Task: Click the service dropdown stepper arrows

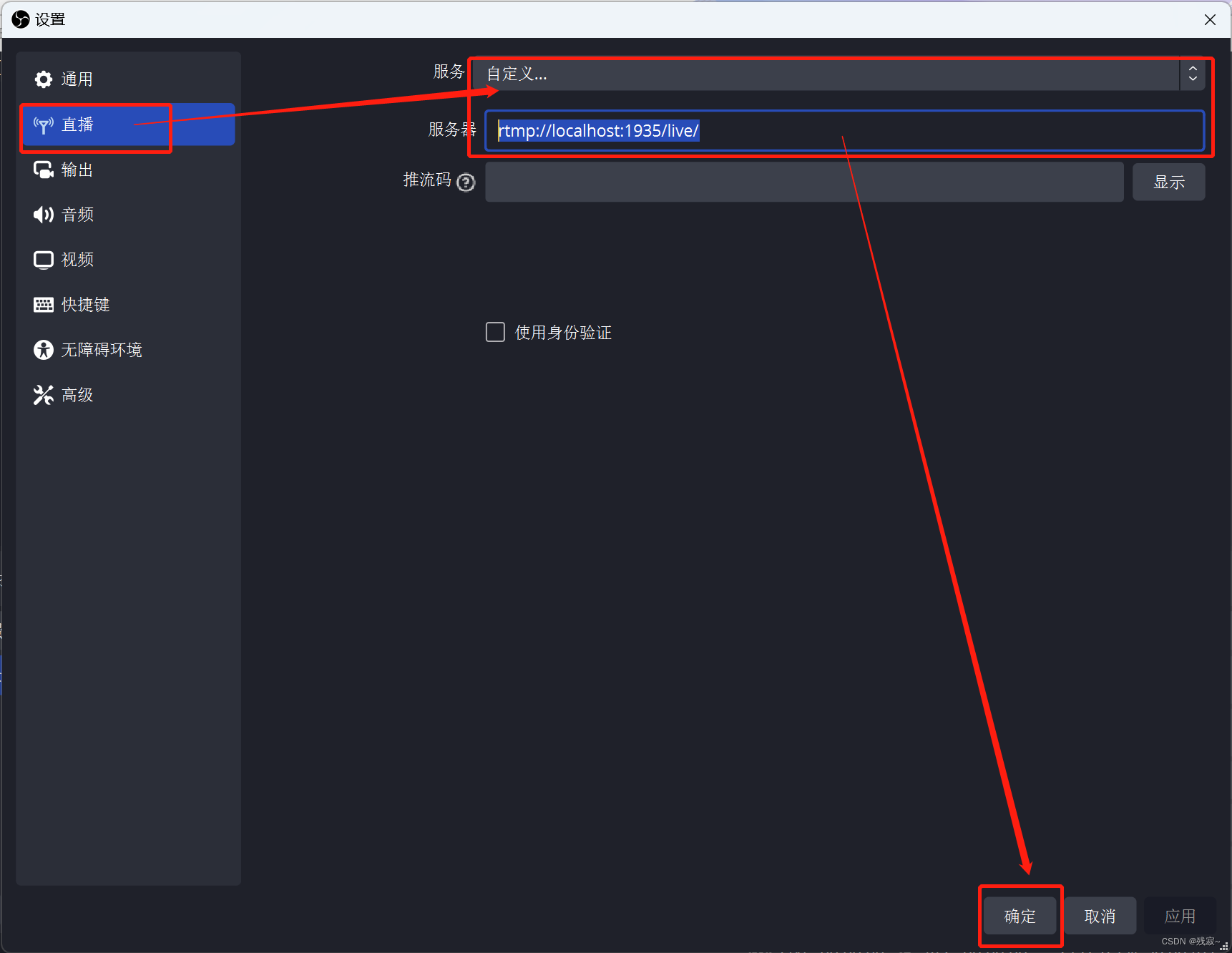Action: pos(1193,74)
